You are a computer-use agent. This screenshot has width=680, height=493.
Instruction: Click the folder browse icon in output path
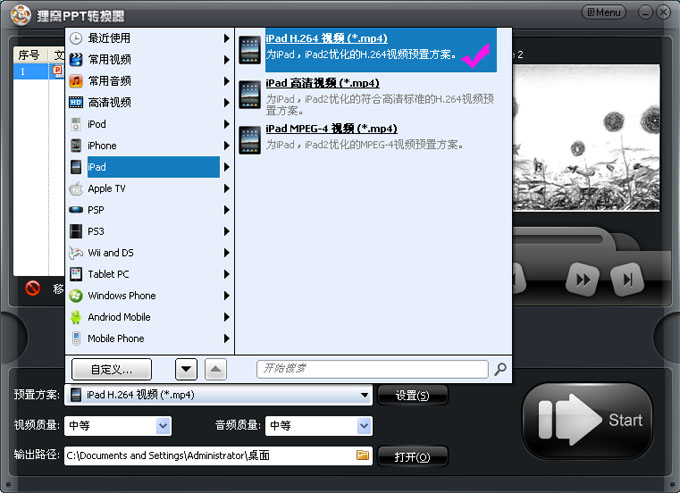[363, 455]
